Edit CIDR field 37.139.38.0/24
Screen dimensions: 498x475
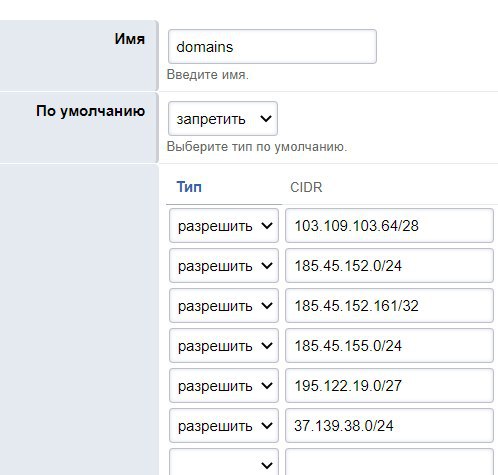(389, 426)
